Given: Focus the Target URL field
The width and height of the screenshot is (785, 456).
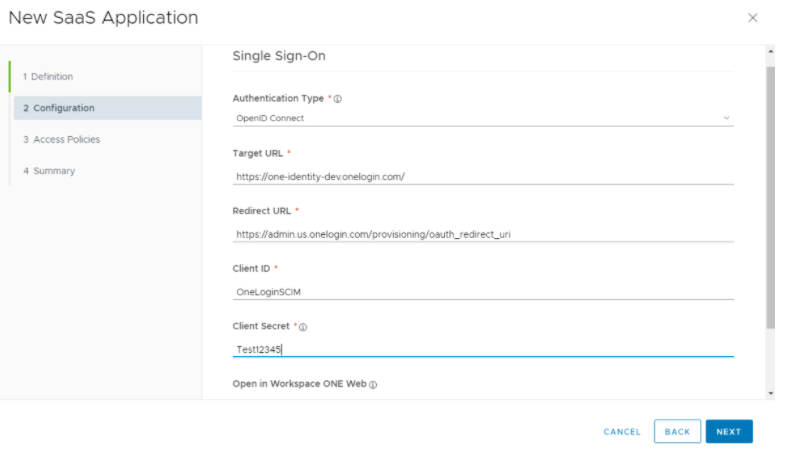Looking at the screenshot, I should coord(482,176).
